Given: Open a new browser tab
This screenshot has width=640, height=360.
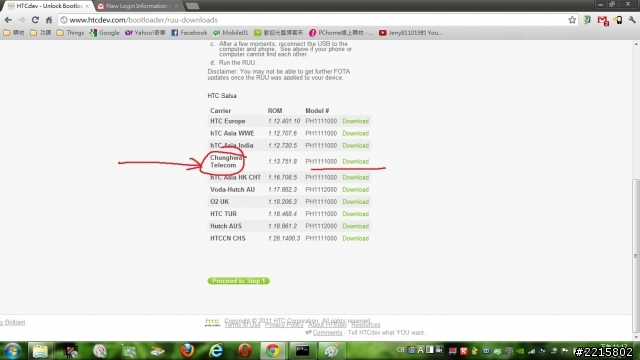Looking at the screenshot, I should coord(192,6).
